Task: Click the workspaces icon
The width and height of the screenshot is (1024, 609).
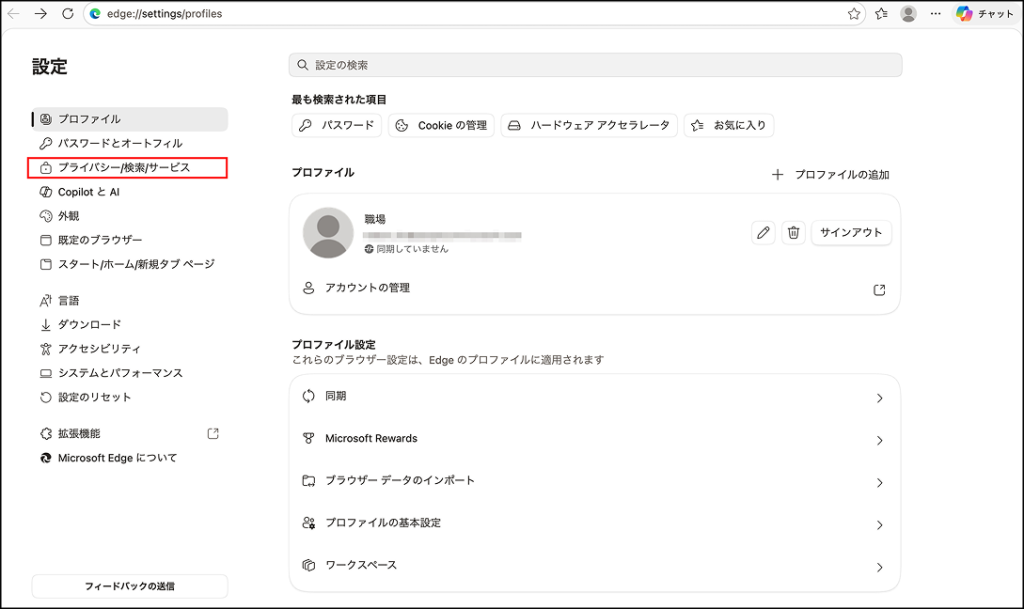Action: pos(309,565)
